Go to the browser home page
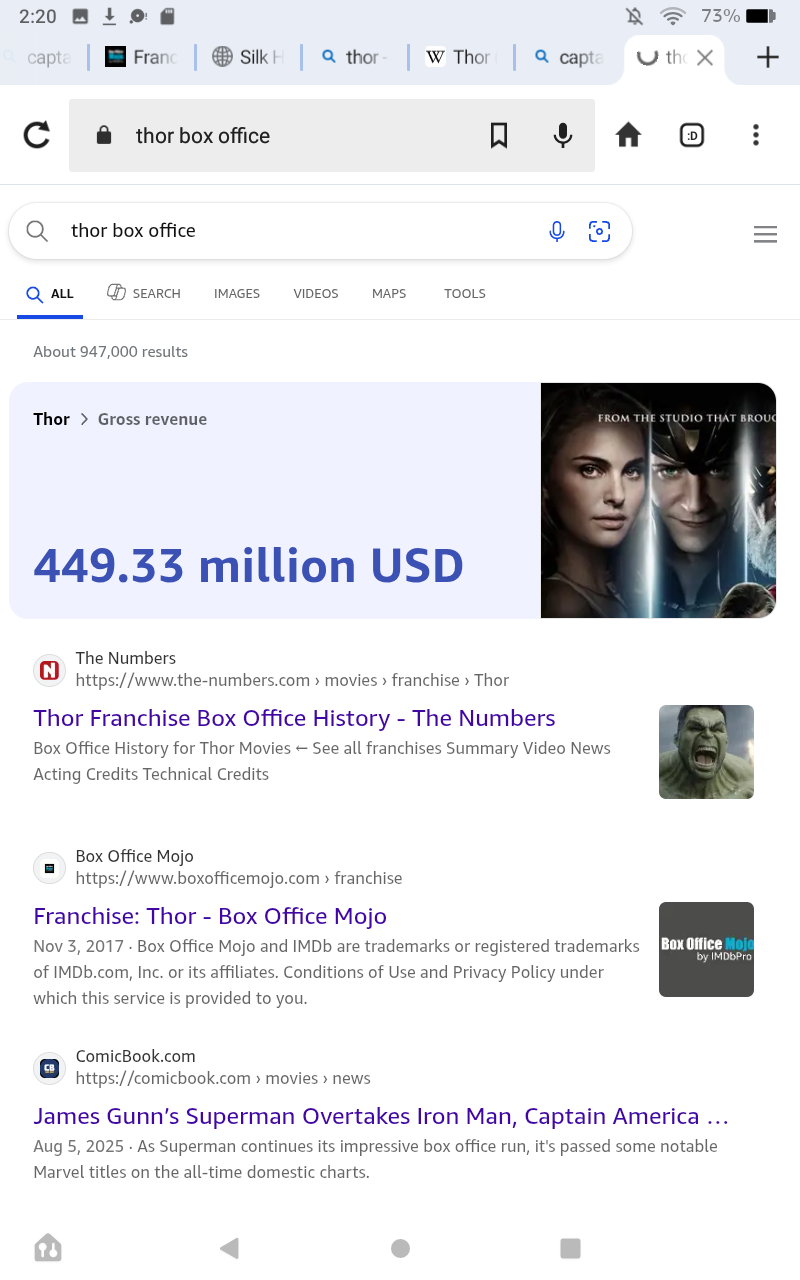The width and height of the screenshot is (800, 1280). coord(628,135)
